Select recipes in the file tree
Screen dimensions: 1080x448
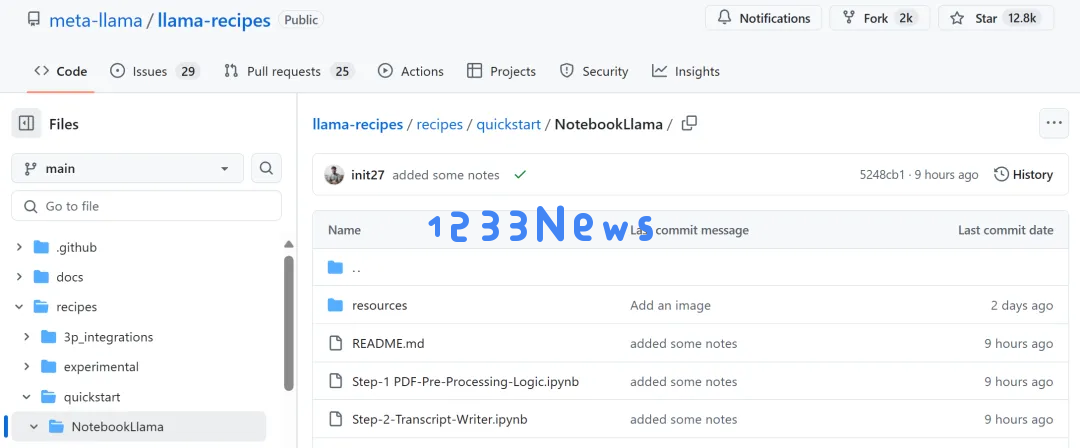[x=76, y=307]
